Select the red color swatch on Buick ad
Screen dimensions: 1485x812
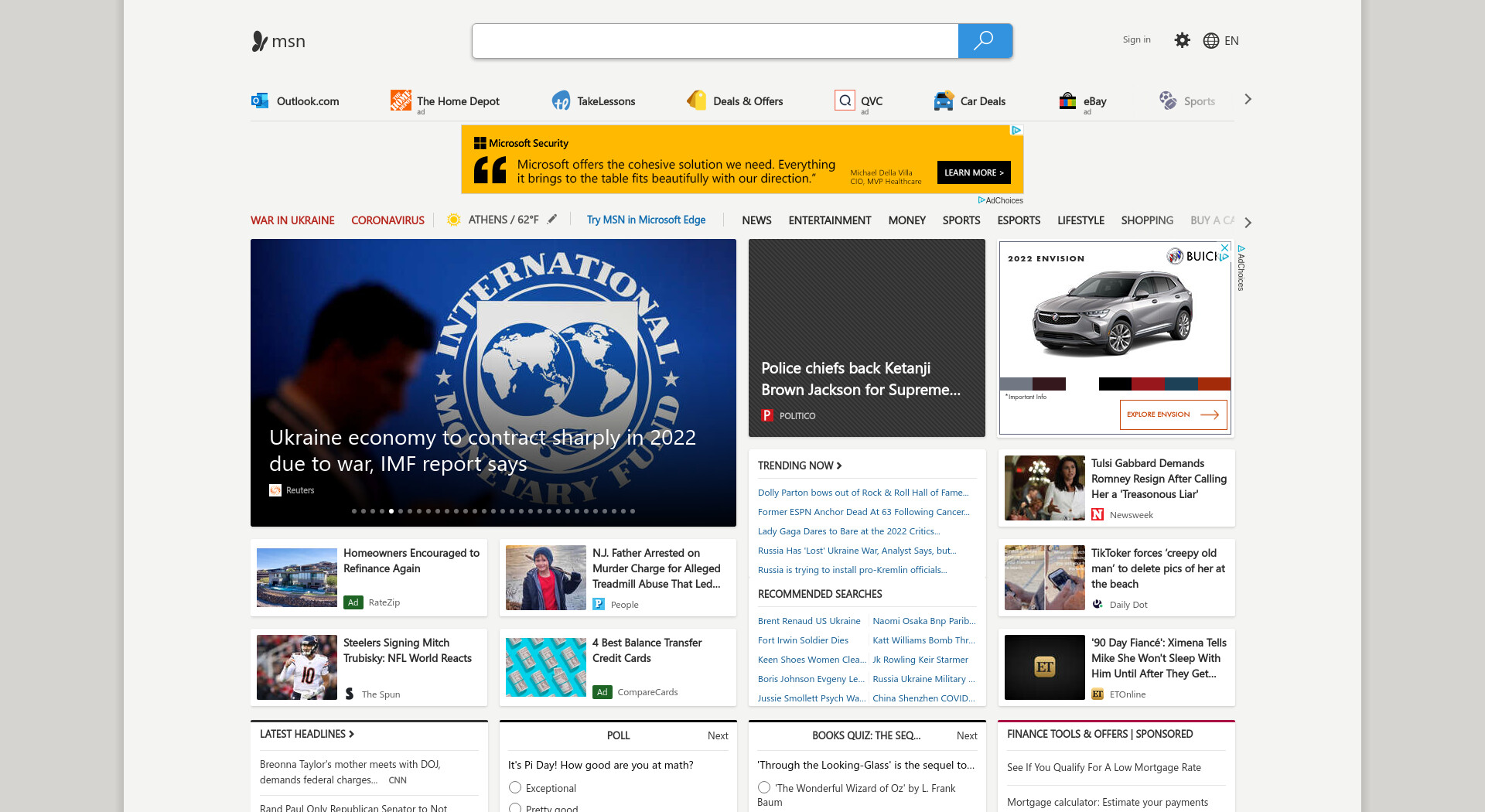pyautogui.click(x=1148, y=384)
